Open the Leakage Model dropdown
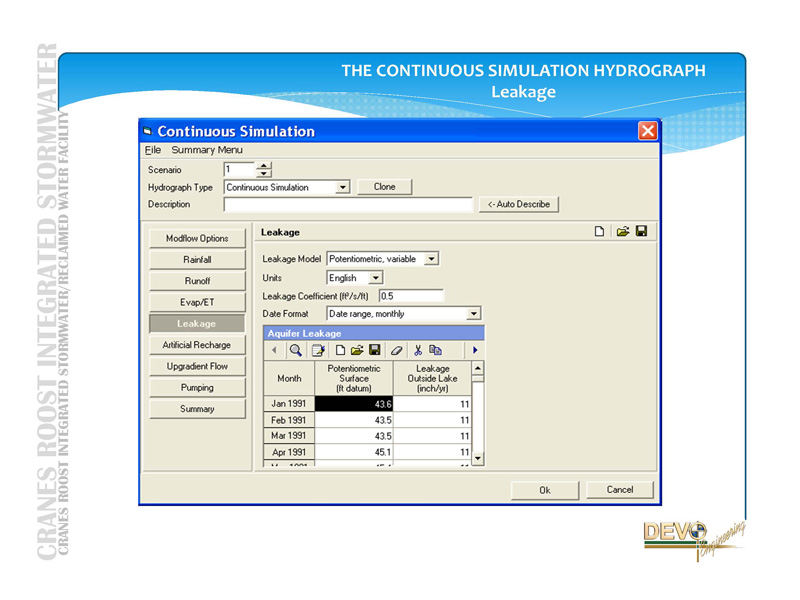Screen dimensions: 800x600 click(431, 259)
